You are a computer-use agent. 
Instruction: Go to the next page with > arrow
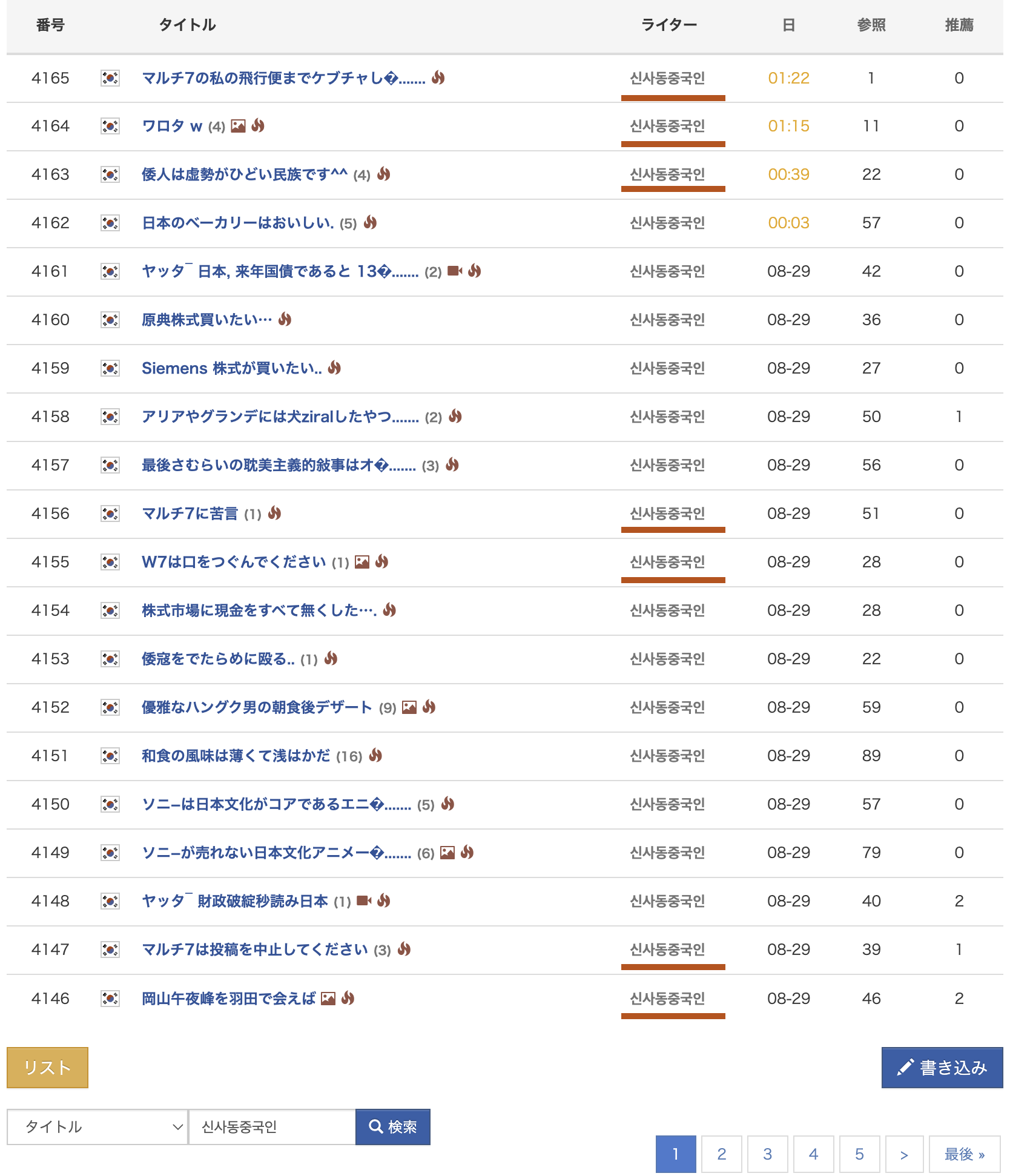(x=904, y=1154)
